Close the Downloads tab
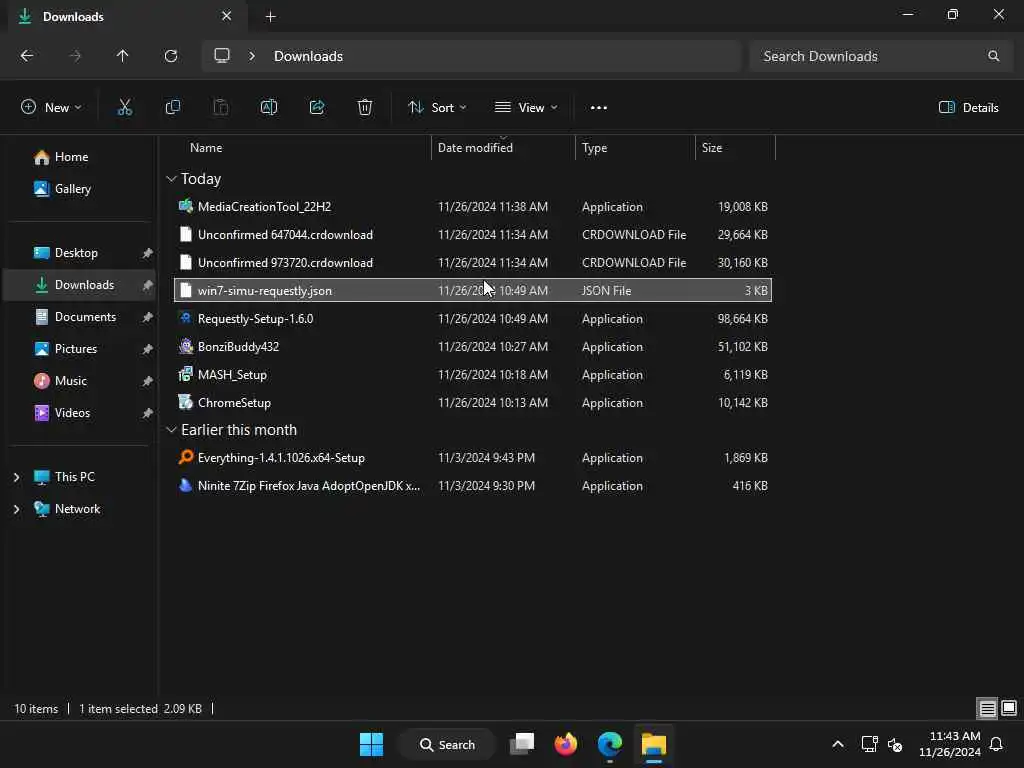1024x768 pixels. [227, 16]
